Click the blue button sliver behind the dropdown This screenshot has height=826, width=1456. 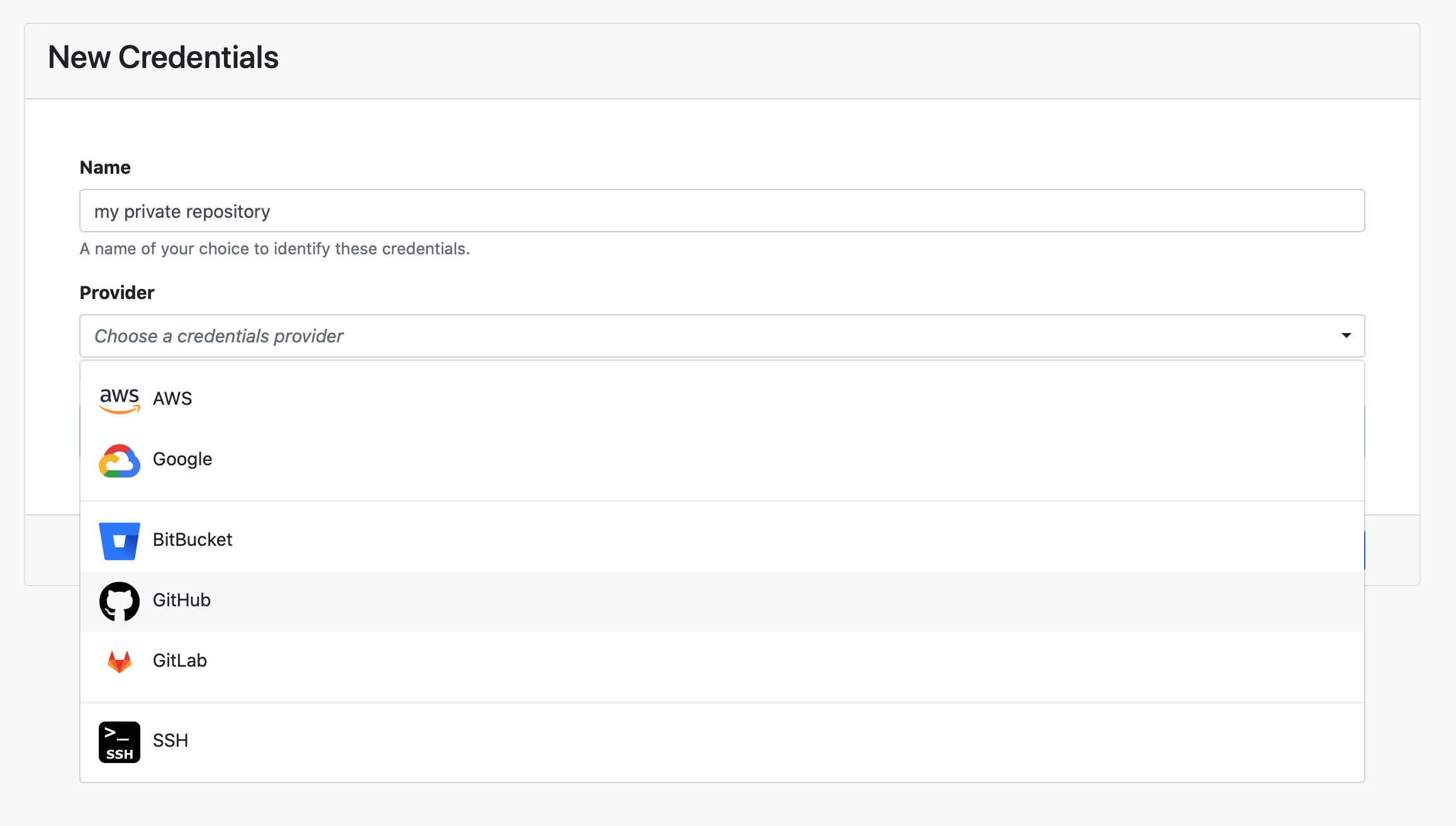(1364, 550)
